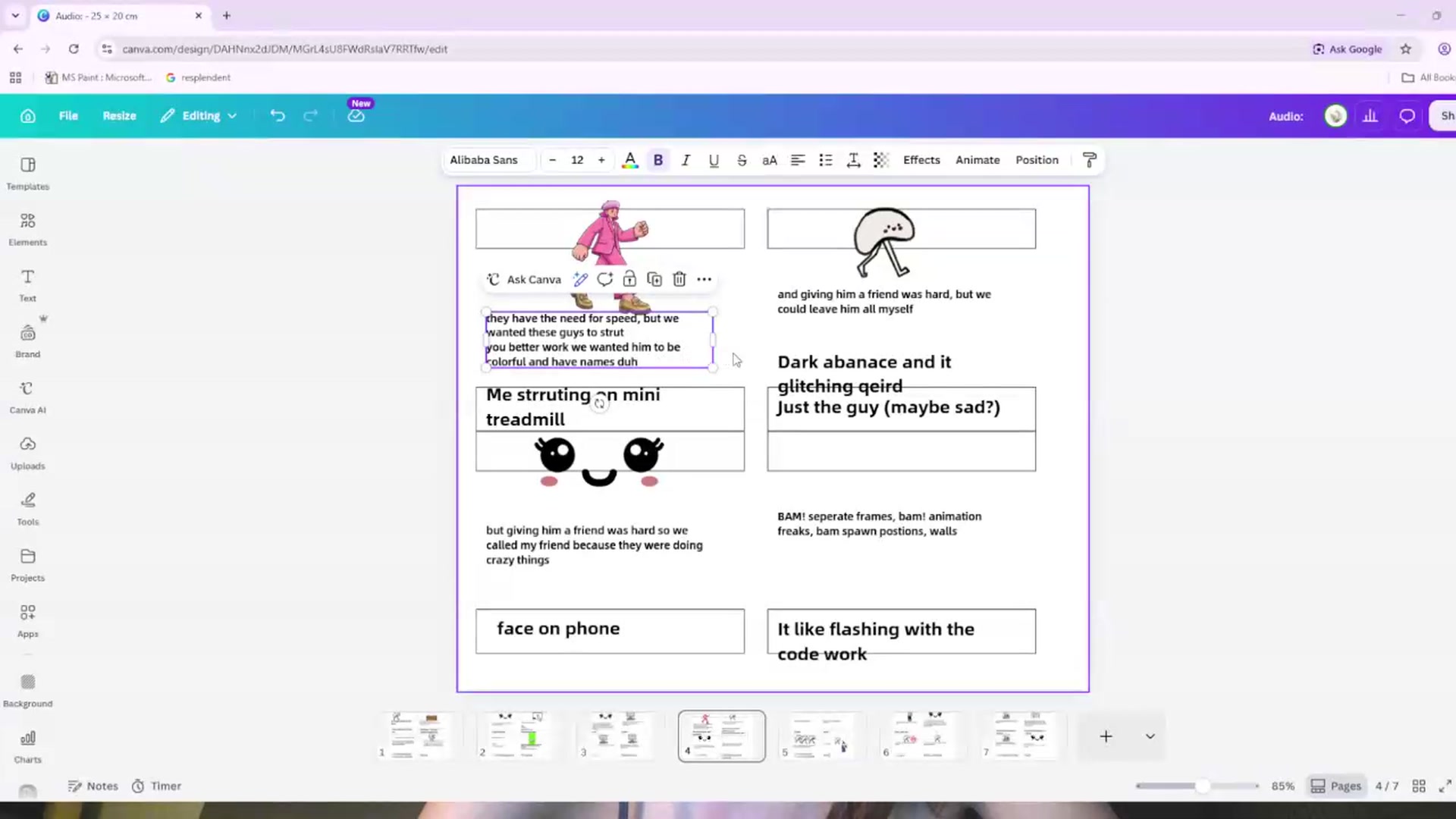
Task: Redo the last action
Action: point(310,116)
